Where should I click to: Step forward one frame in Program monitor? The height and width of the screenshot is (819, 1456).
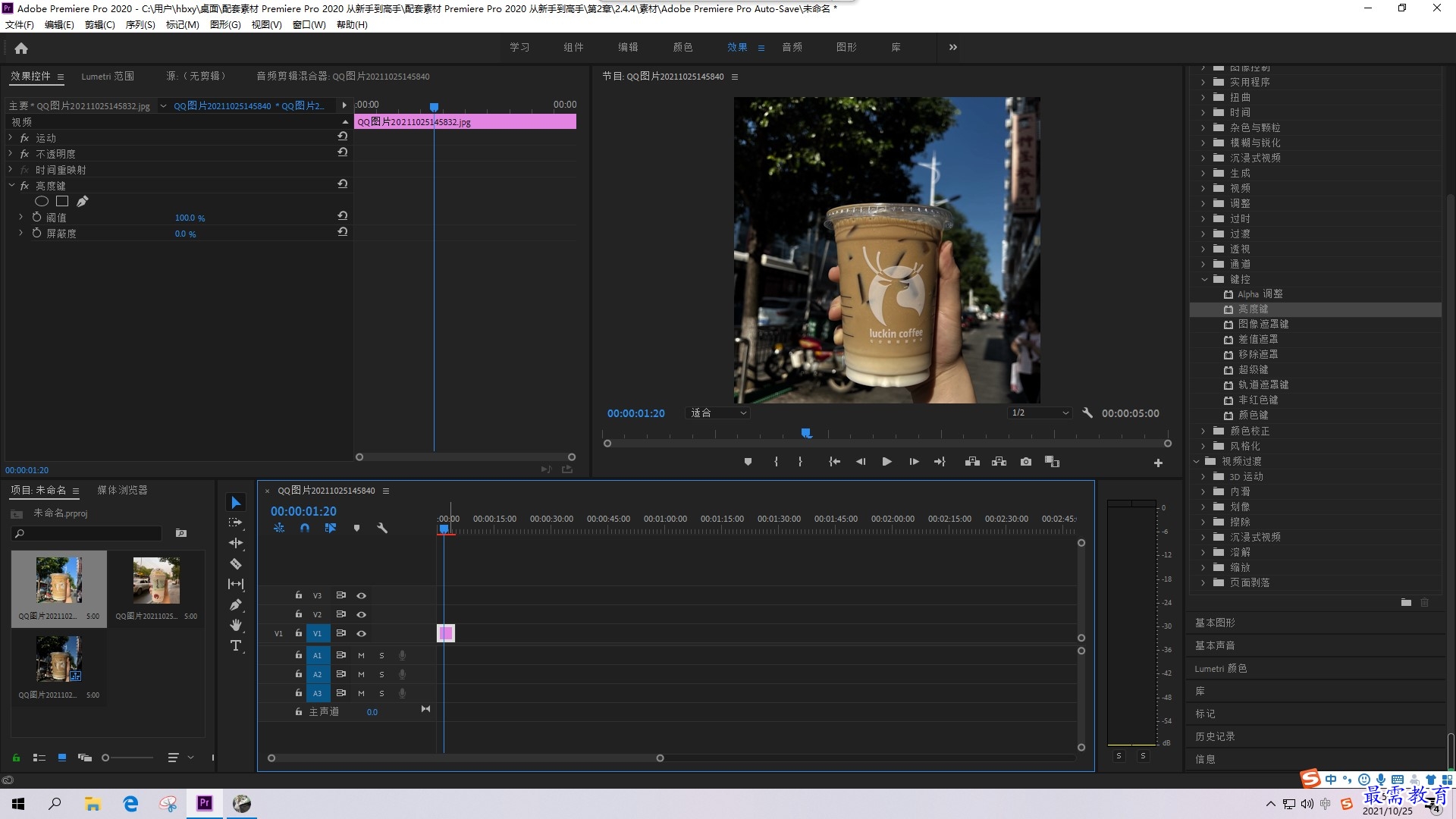(x=914, y=462)
